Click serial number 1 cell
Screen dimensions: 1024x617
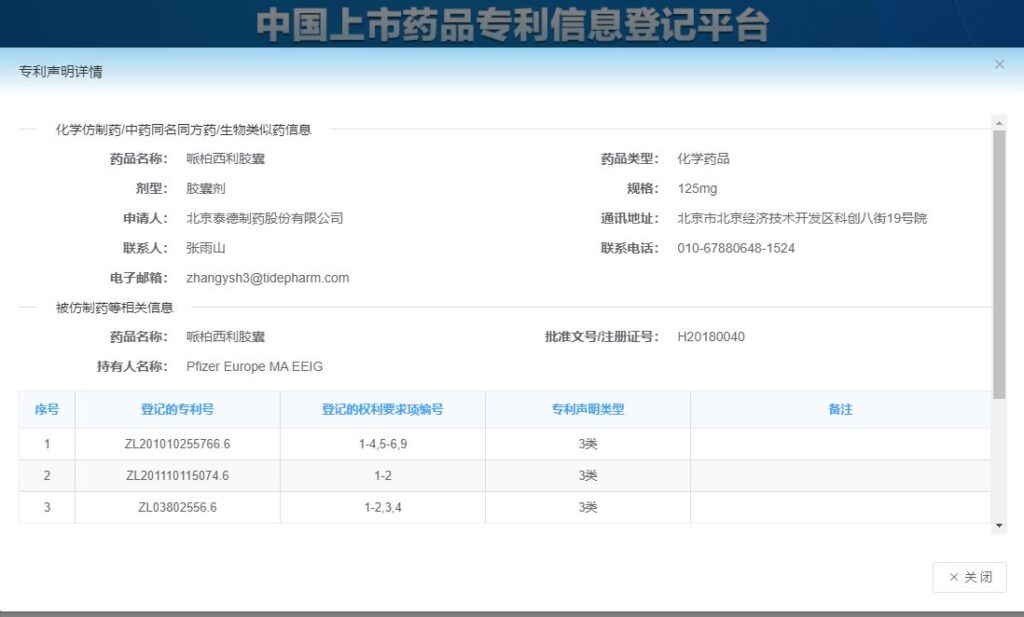pyautogui.click(x=47, y=444)
